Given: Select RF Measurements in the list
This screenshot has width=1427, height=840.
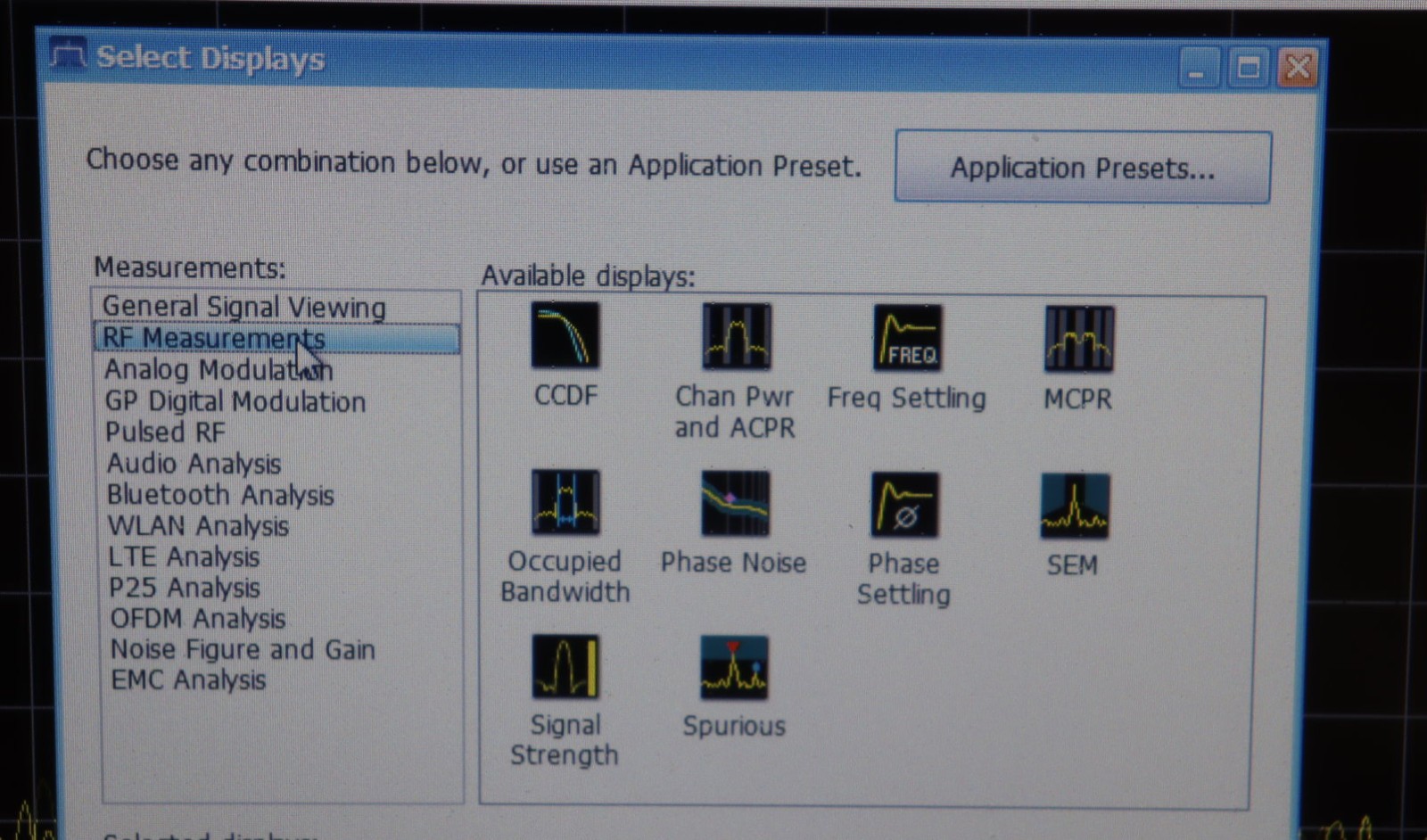Looking at the screenshot, I should click(276, 338).
